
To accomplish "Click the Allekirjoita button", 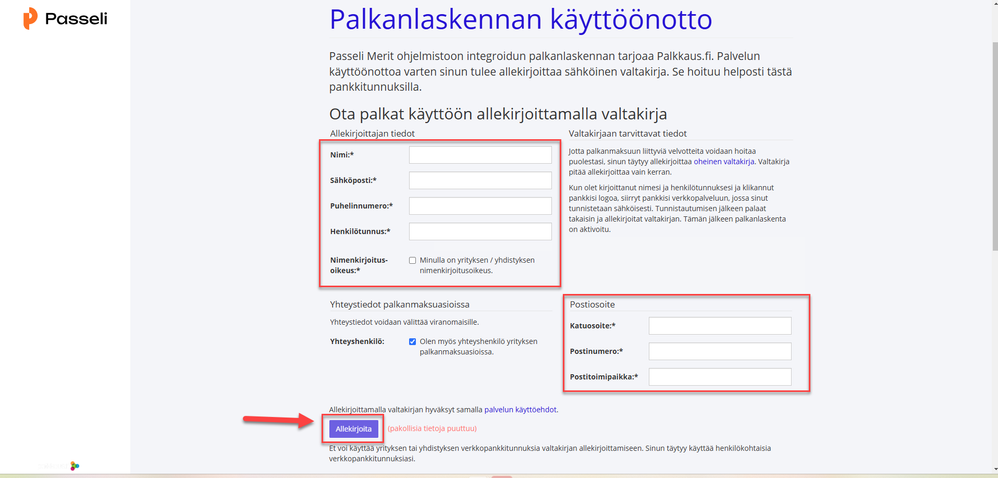I will [353, 429].
